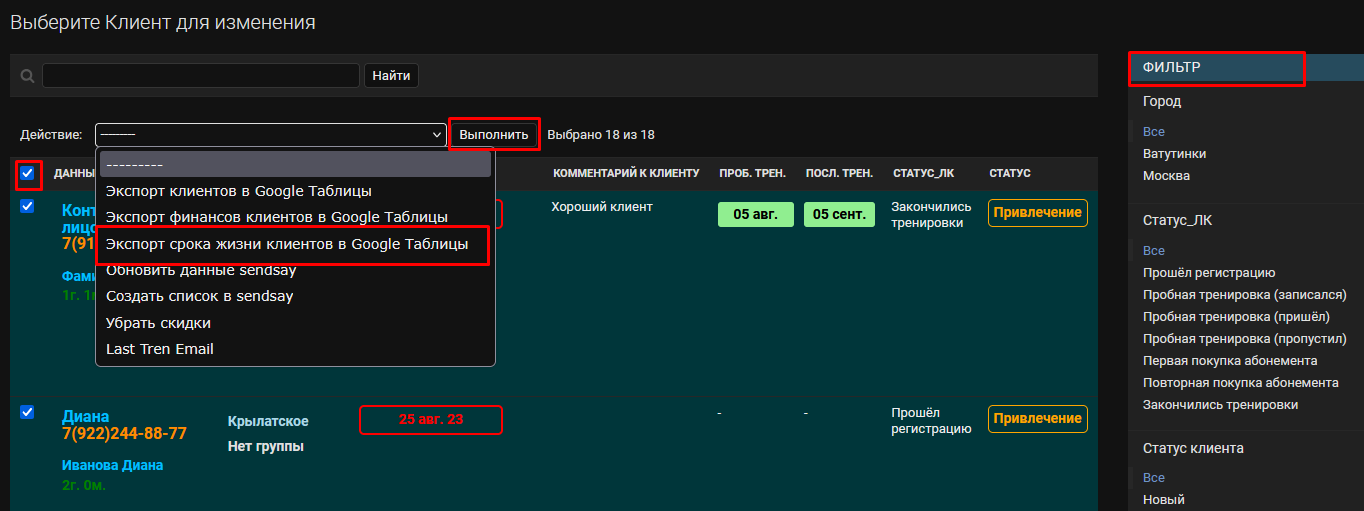Image resolution: width=1364 pixels, height=511 pixels.
Task: Click the Найти search button
Action: tap(391, 75)
